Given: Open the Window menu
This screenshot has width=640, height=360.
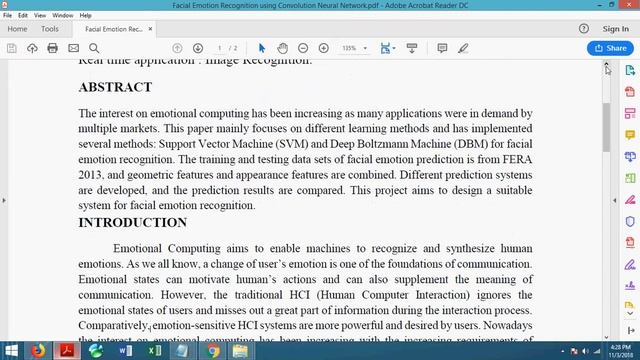Looking at the screenshot, I should (62, 16).
